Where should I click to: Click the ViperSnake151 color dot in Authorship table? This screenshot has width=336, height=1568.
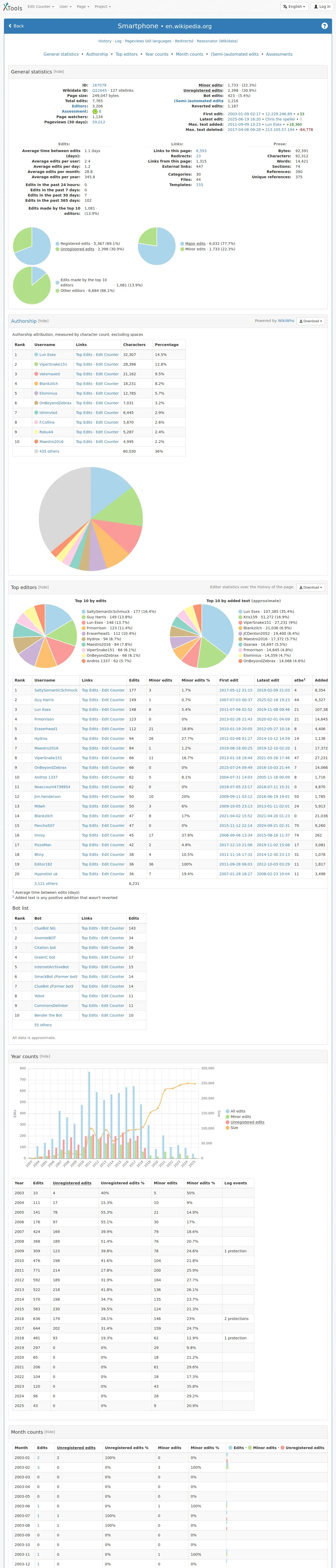click(36, 364)
